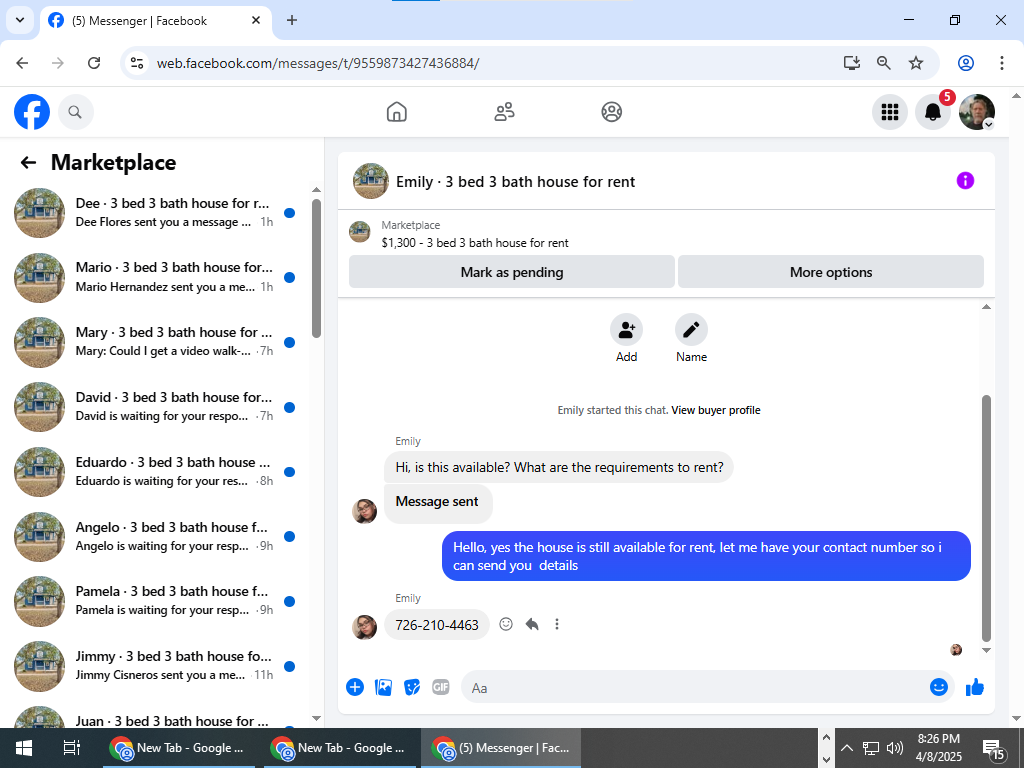Open a new browser tab
Screen dimensions: 1024x768
tap(292, 20)
